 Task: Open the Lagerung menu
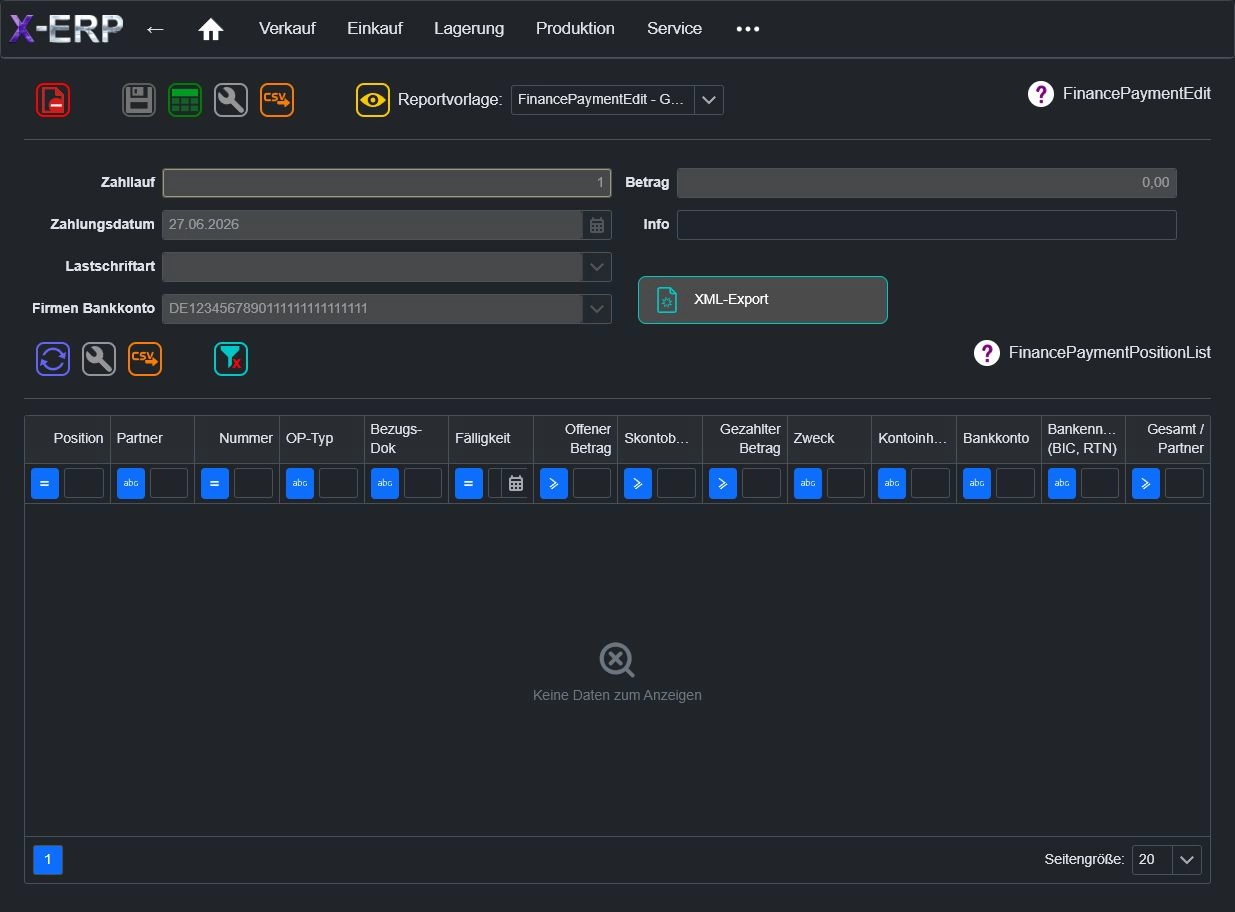point(469,29)
